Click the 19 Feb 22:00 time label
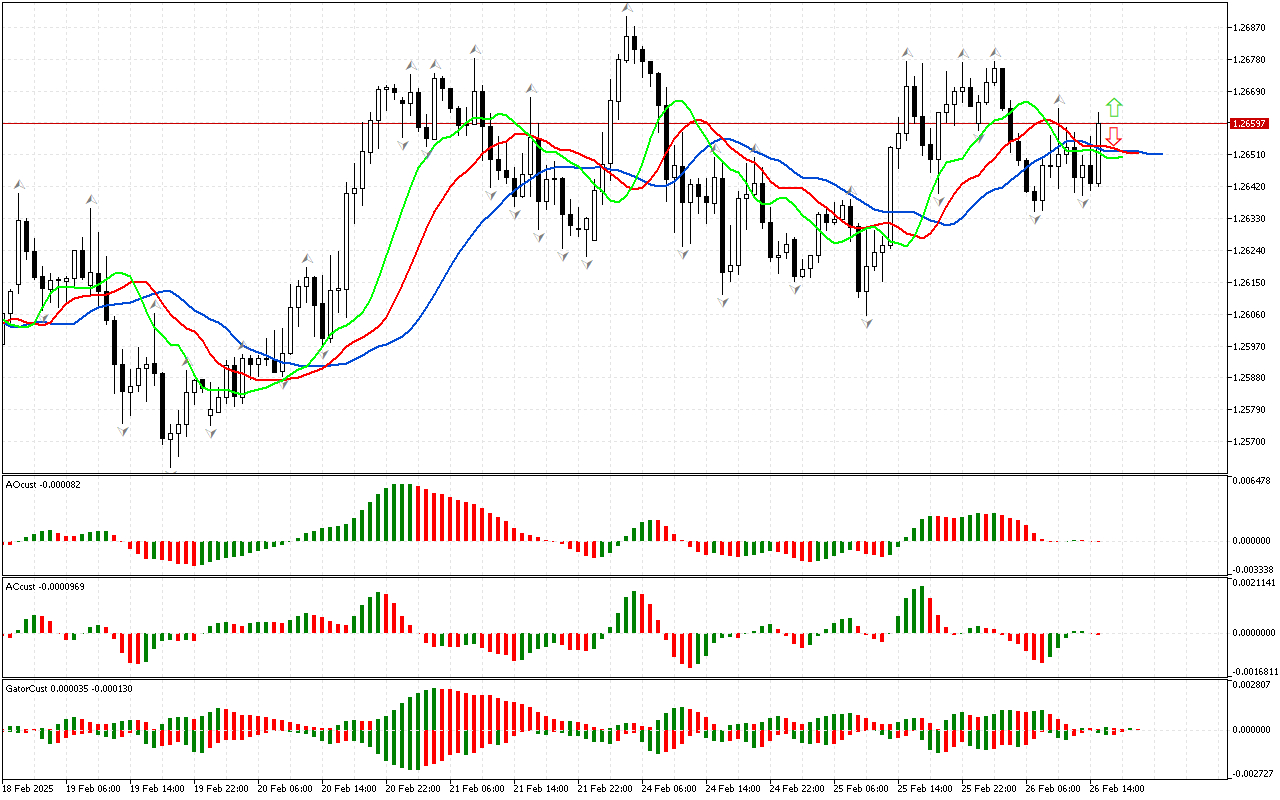Viewport: 1280px width, 800px height. (221, 788)
